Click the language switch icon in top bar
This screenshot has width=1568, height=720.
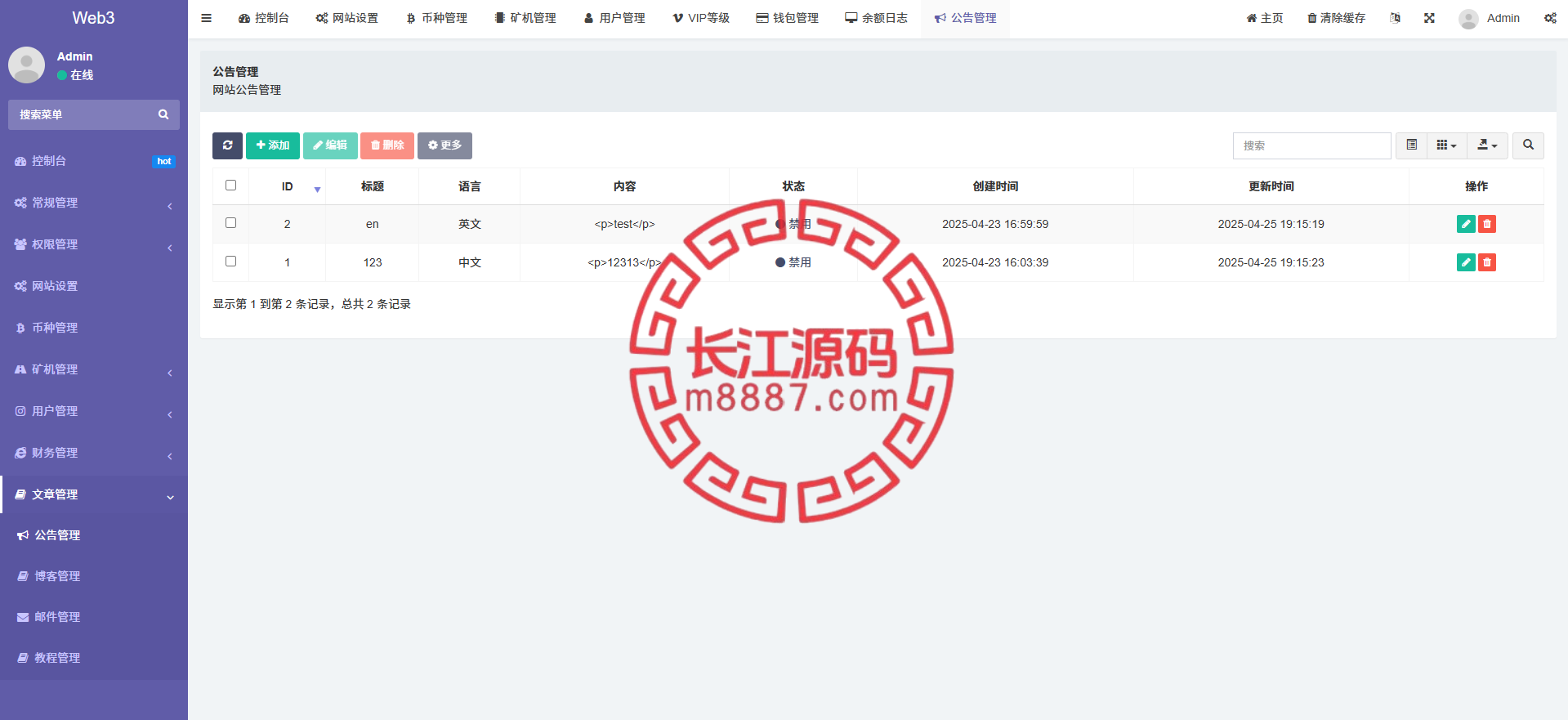(1395, 18)
